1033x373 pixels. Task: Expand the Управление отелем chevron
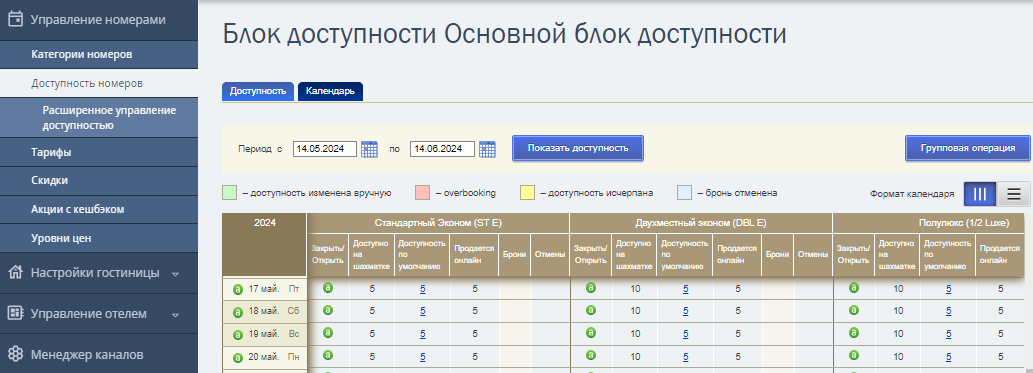[175, 314]
